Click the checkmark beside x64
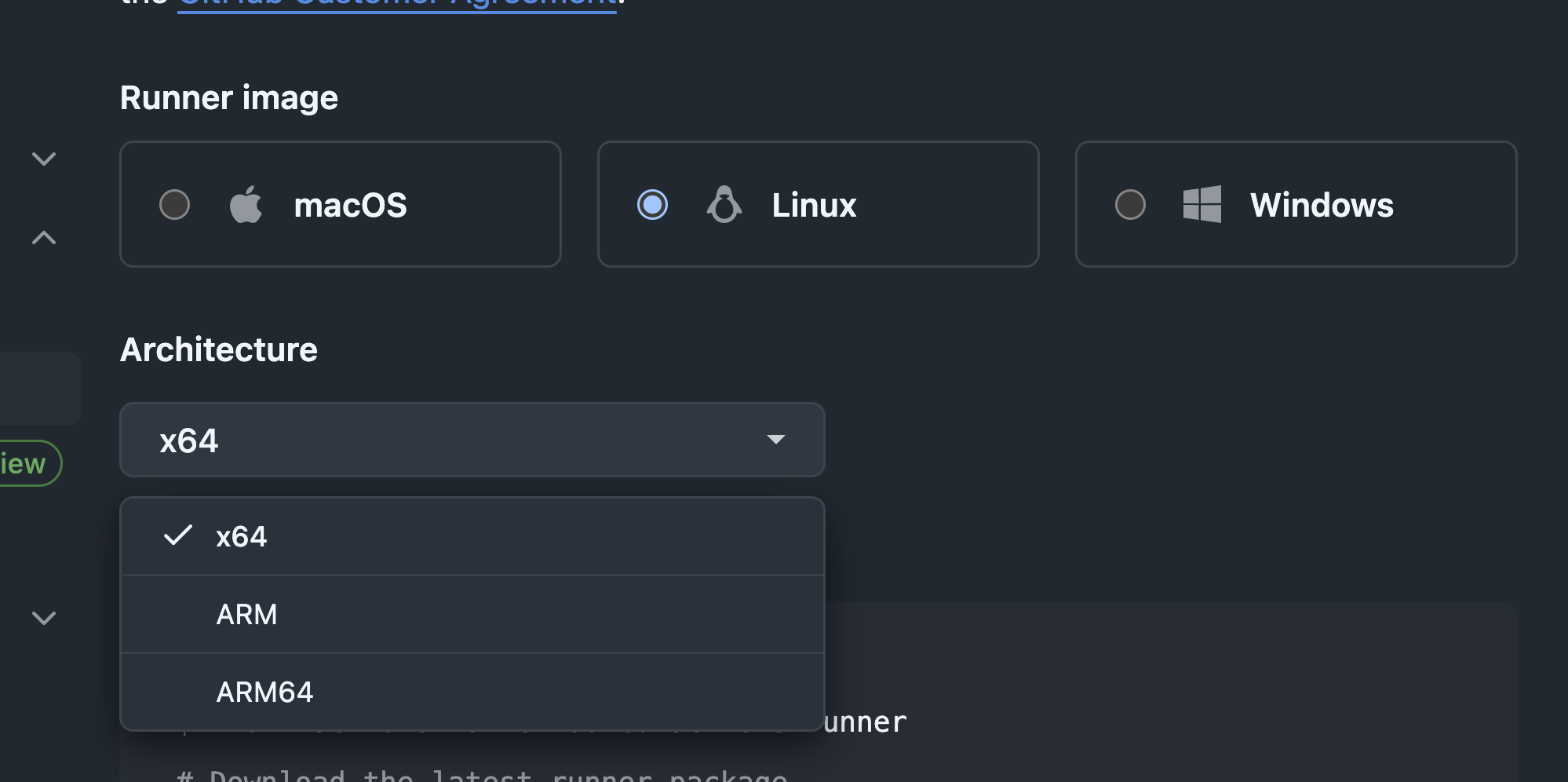The height and width of the screenshot is (782, 1568). click(178, 536)
